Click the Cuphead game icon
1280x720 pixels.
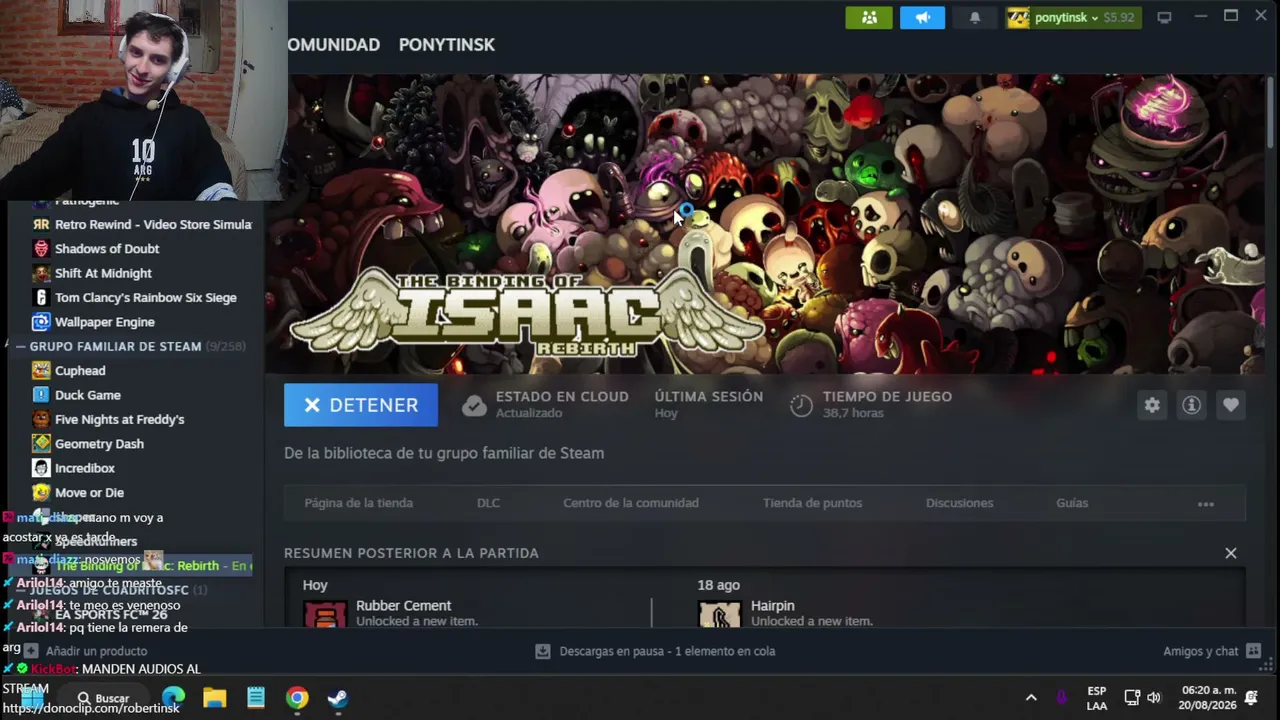pyautogui.click(x=41, y=370)
